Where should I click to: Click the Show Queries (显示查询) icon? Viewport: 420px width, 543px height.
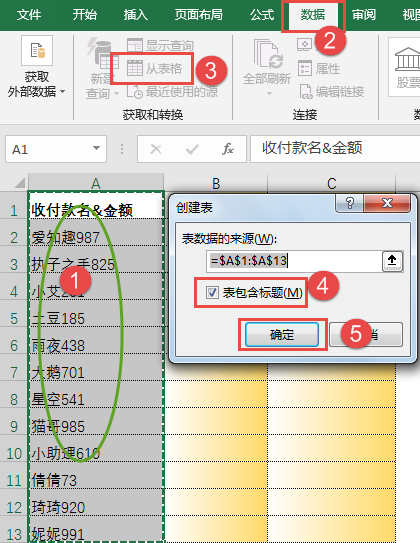[135, 45]
